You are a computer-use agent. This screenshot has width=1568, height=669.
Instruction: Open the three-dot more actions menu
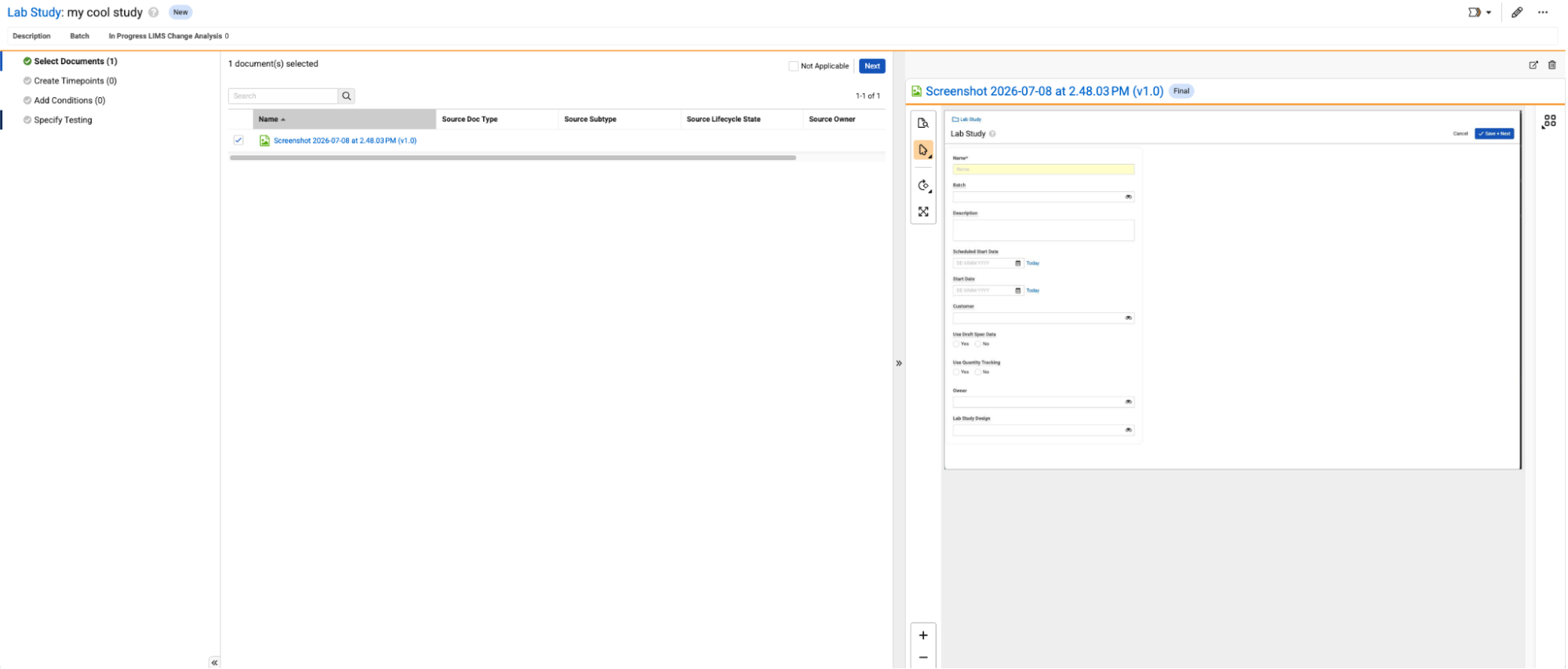point(1543,13)
